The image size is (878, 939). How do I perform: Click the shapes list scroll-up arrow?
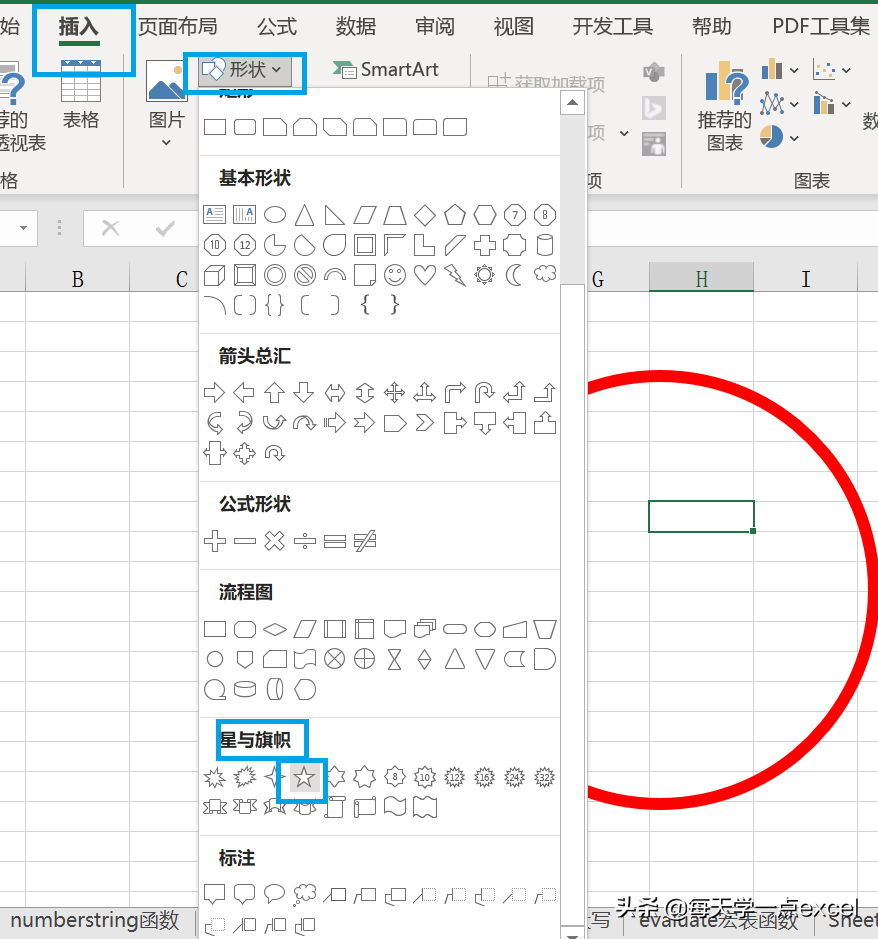point(573,103)
